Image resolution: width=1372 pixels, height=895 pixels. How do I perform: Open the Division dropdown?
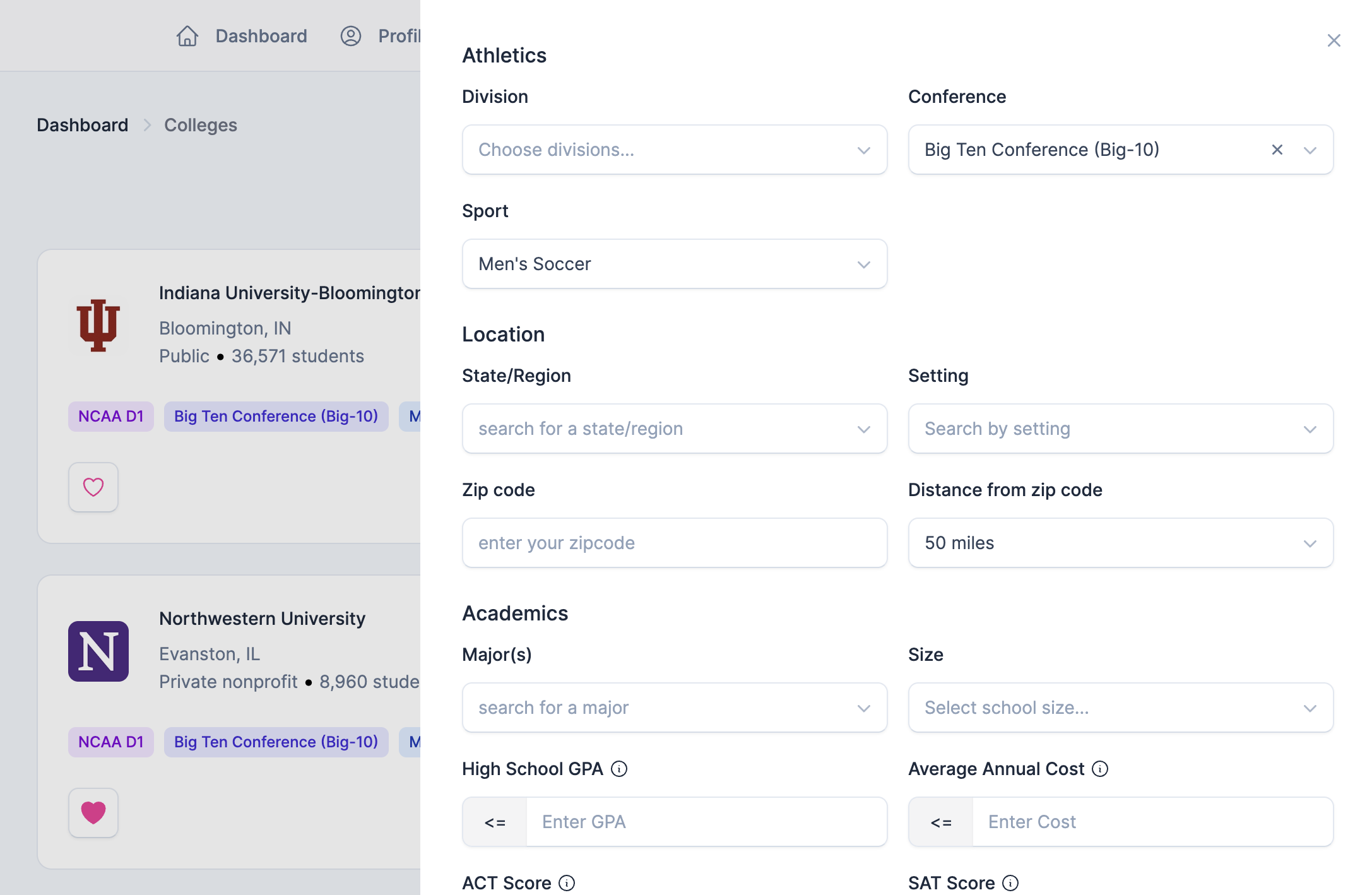pyautogui.click(x=674, y=150)
